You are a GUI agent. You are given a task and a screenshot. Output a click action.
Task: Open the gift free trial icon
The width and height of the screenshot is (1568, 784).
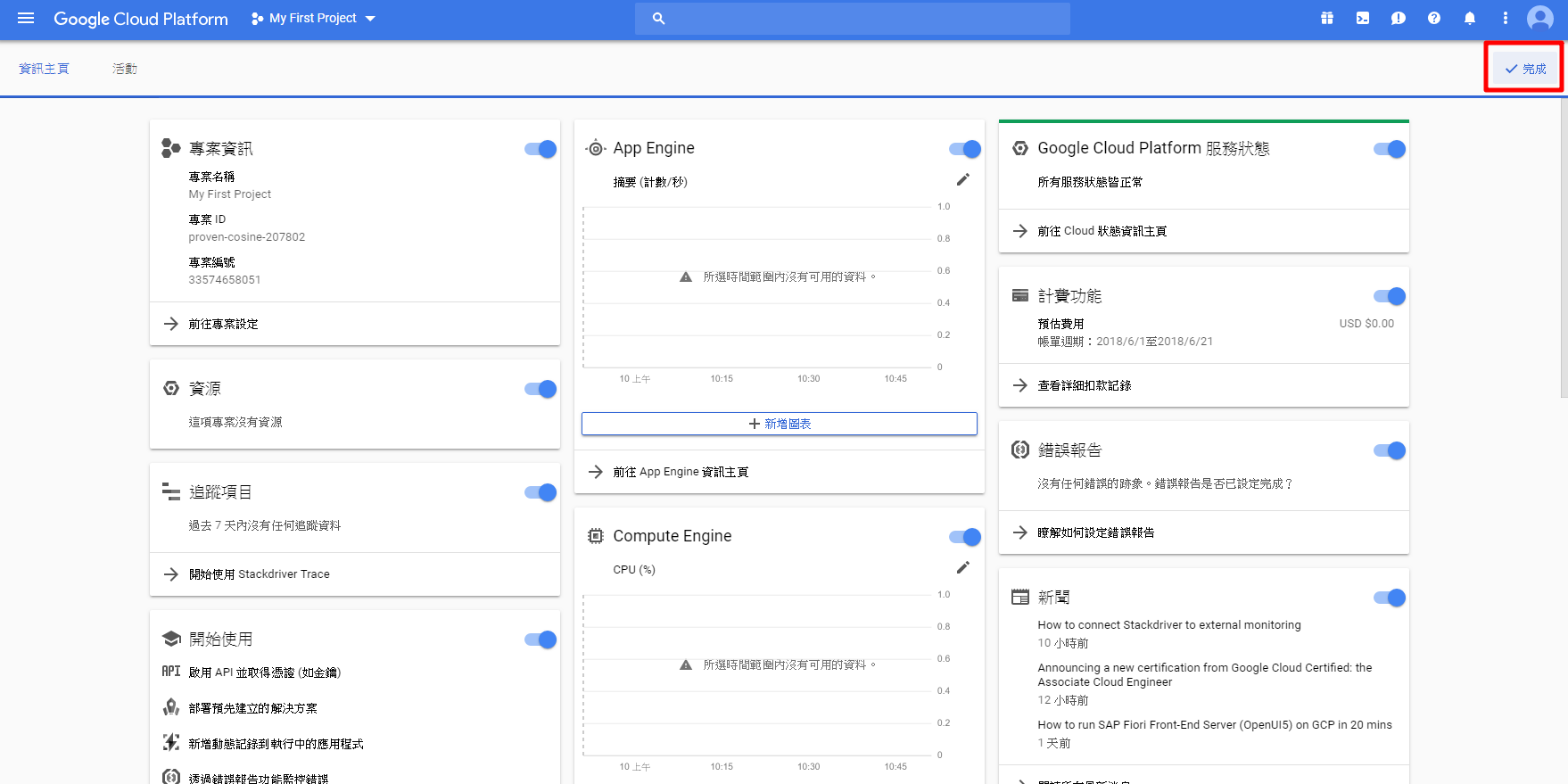1327,18
